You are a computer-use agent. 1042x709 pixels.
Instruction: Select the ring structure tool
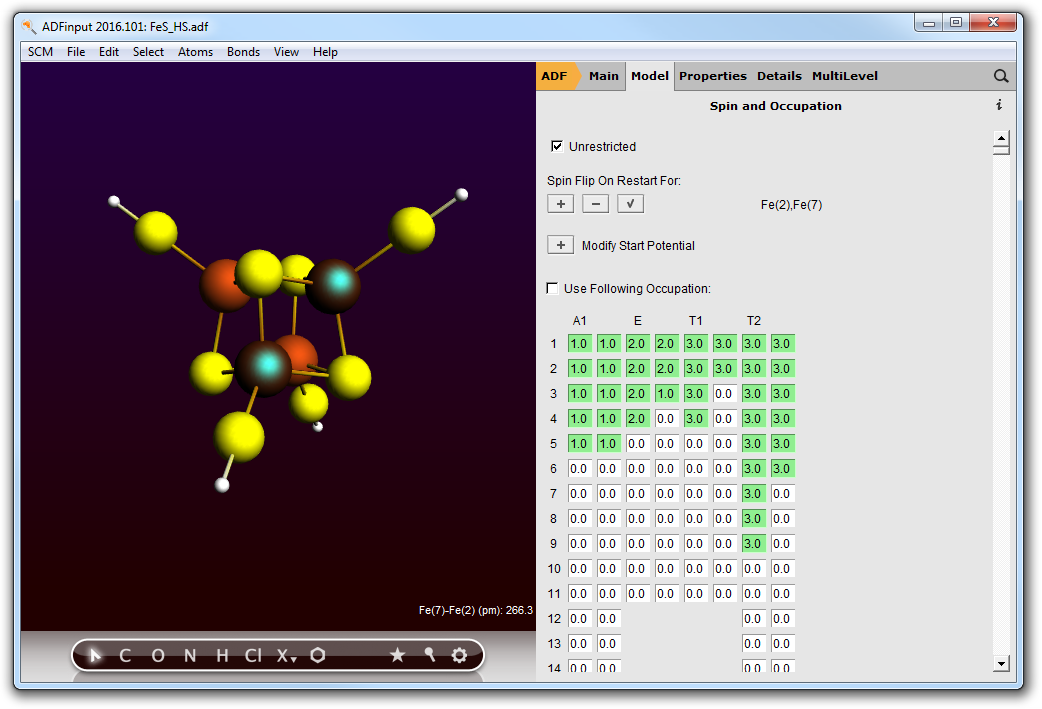tap(318, 656)
